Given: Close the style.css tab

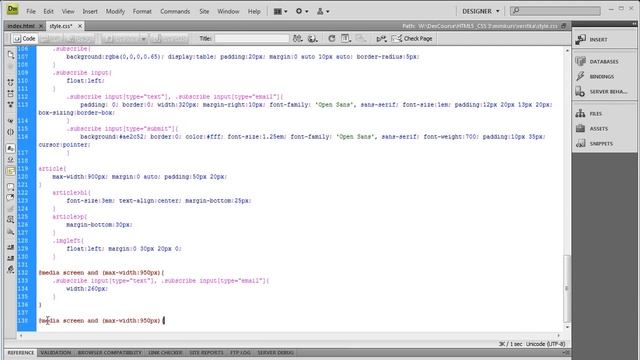Looking at the screenshot, I should coord(80,26).
